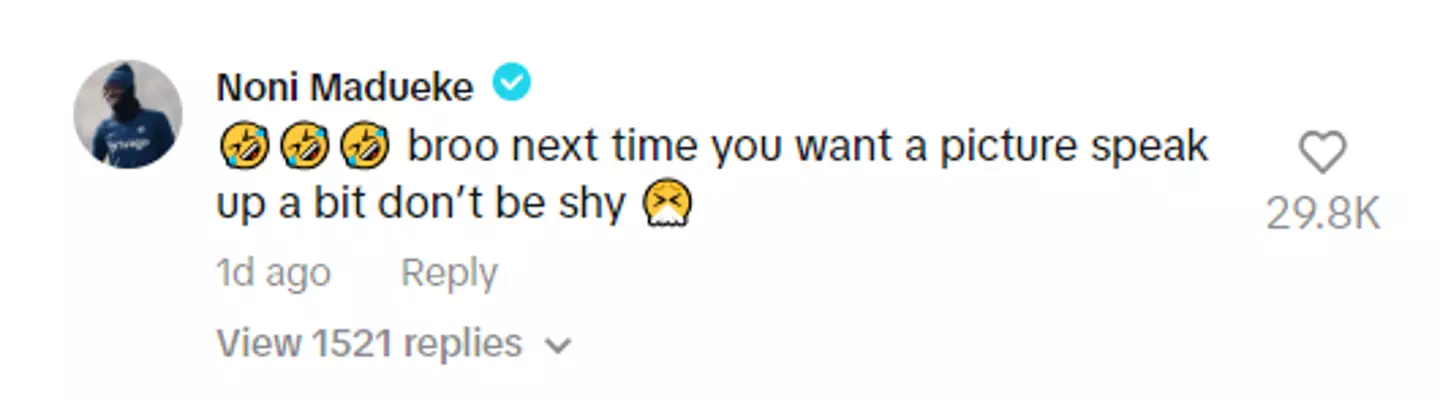The image size is (1440, 400).
Task: Click the weary face emoji after 'shy'
Action: point(669,205)
